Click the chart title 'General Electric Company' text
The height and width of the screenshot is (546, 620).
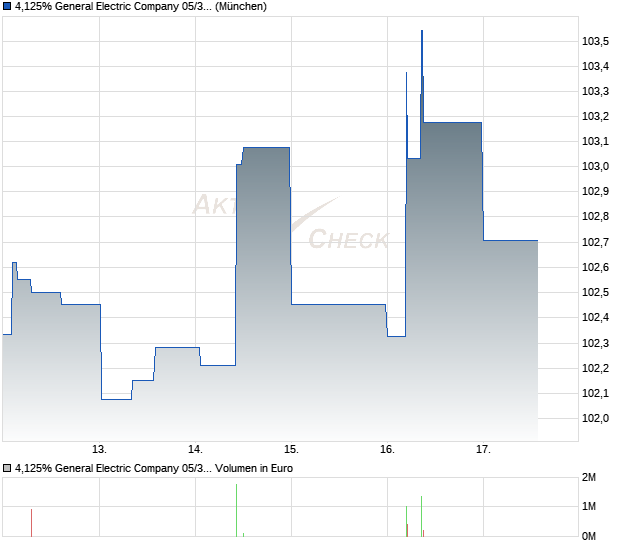pos(117,7)
